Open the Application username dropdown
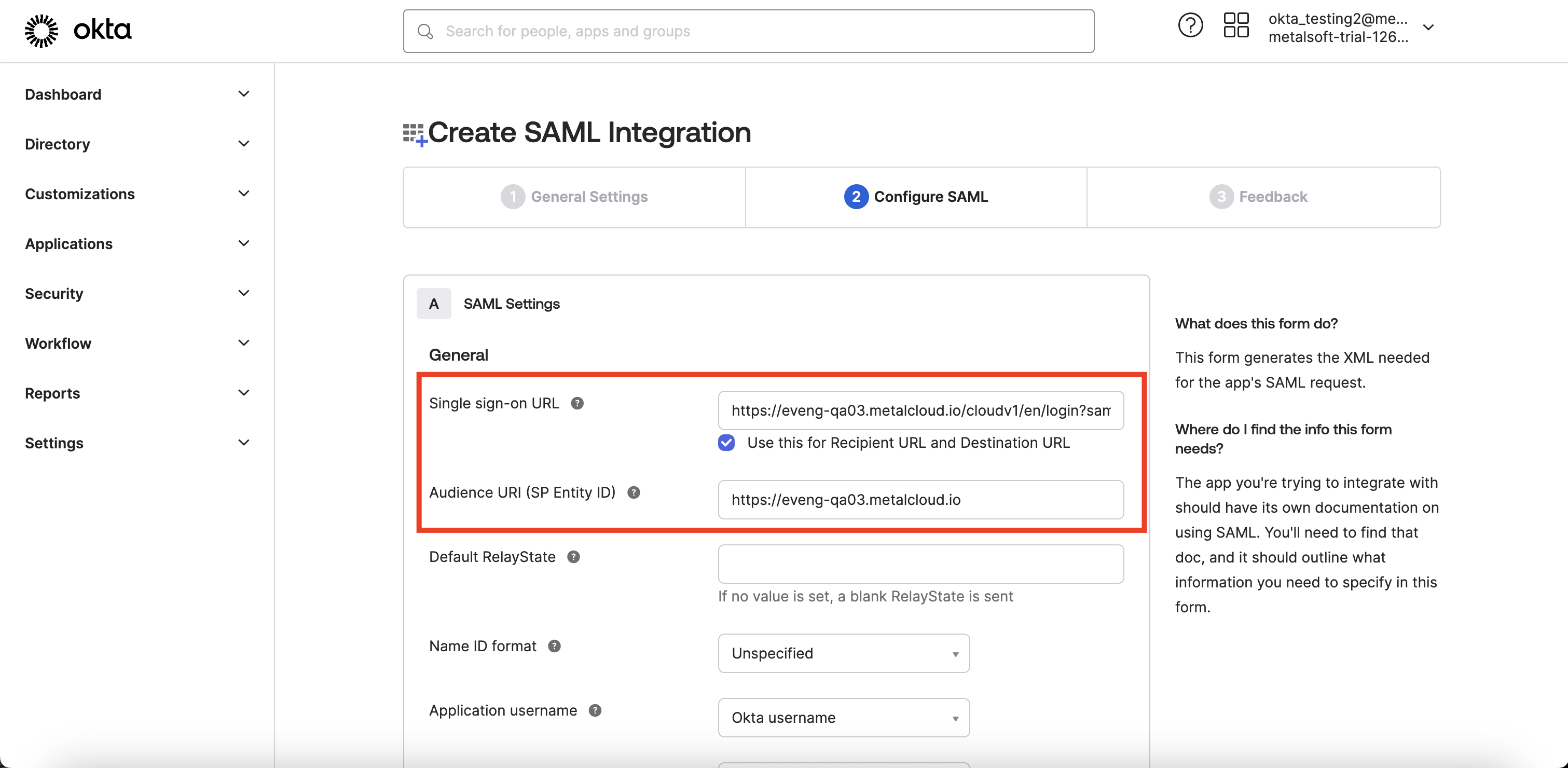This screenshot has width=1568, height=768. pos(843,718)
